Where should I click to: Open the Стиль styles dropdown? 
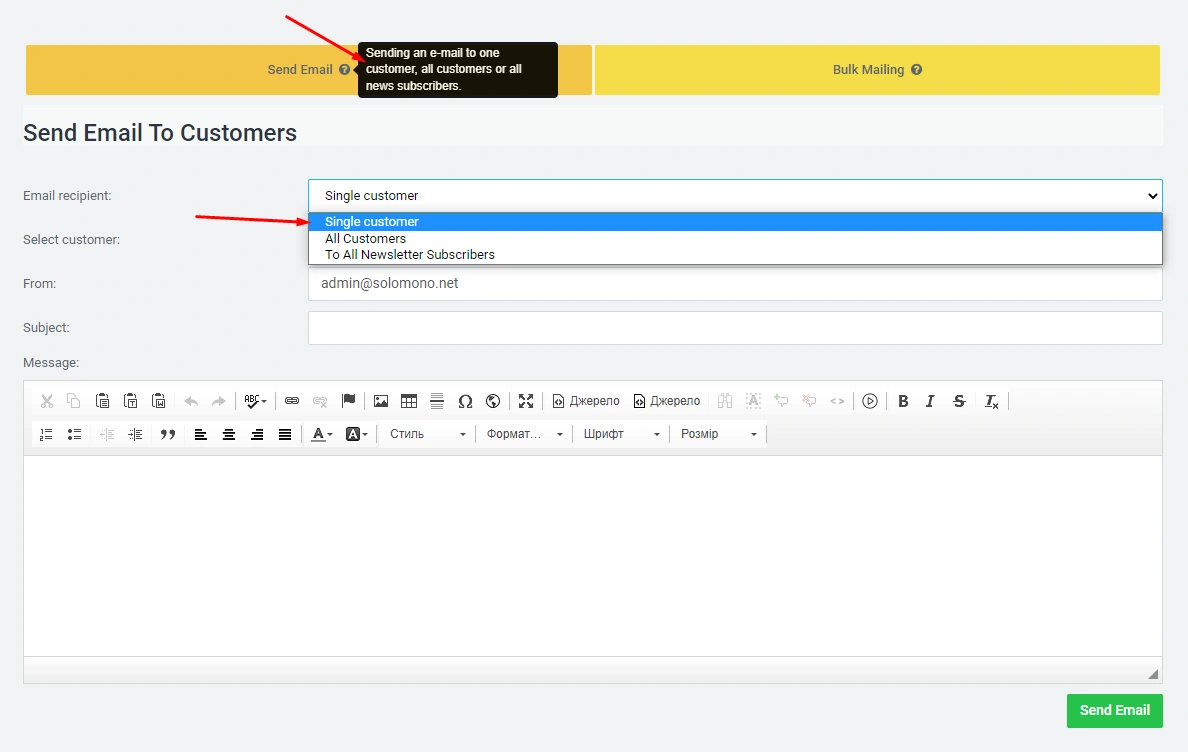[427, 434]
